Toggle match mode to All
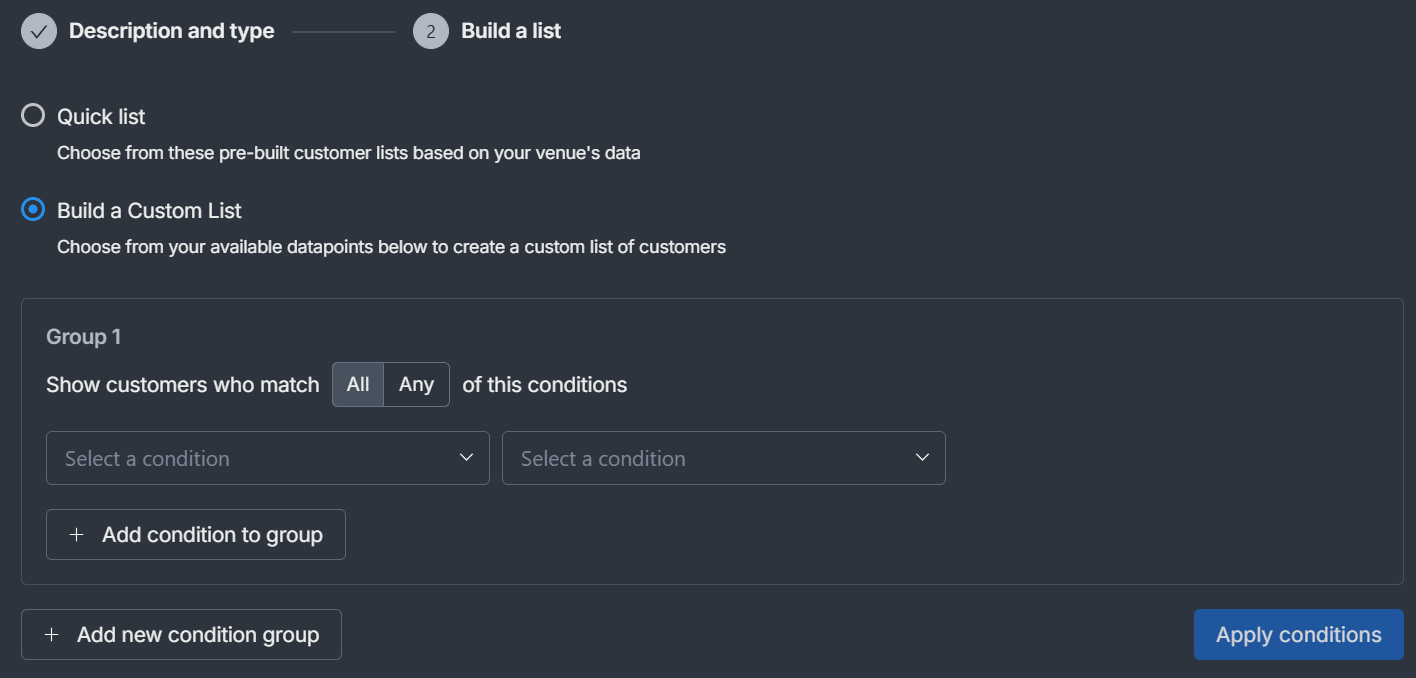The width and height of the screenshot is (1416, 678). [358, 385]
